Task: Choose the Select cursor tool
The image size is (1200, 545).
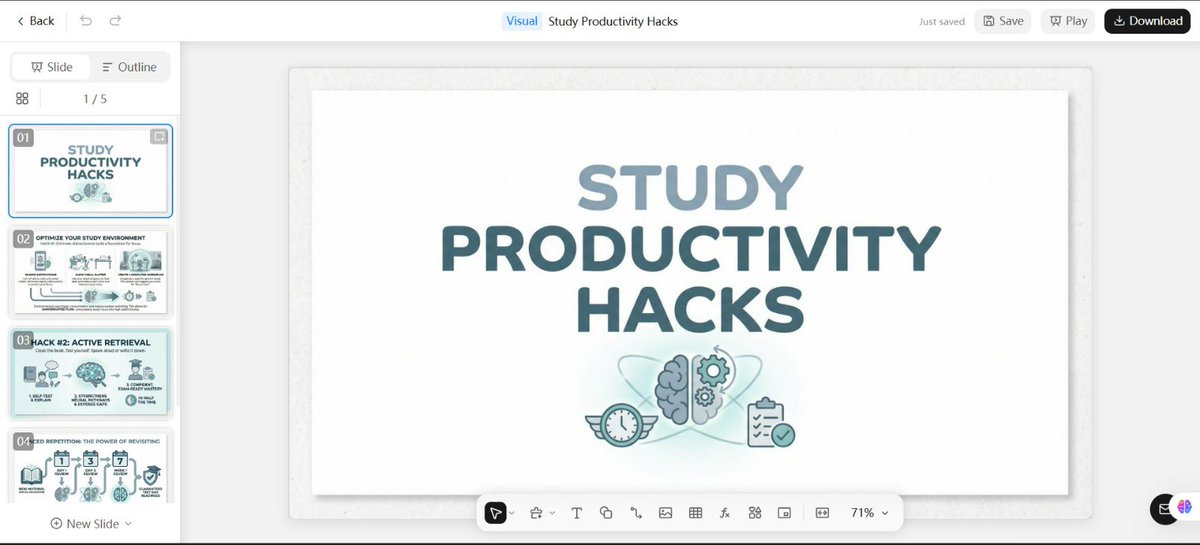Action: [x=495, y=513]
